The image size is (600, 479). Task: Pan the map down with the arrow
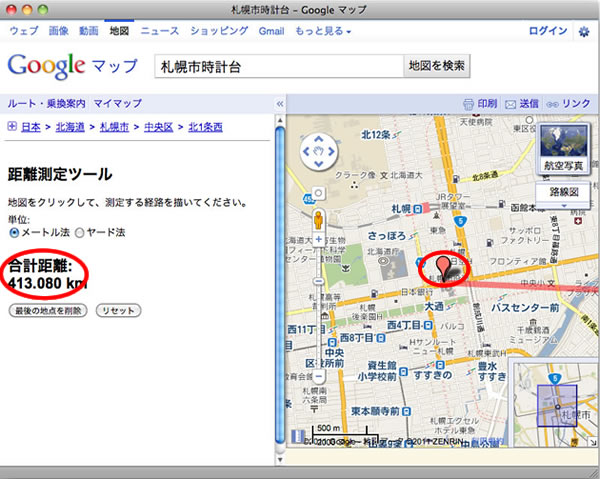(319, 165)
